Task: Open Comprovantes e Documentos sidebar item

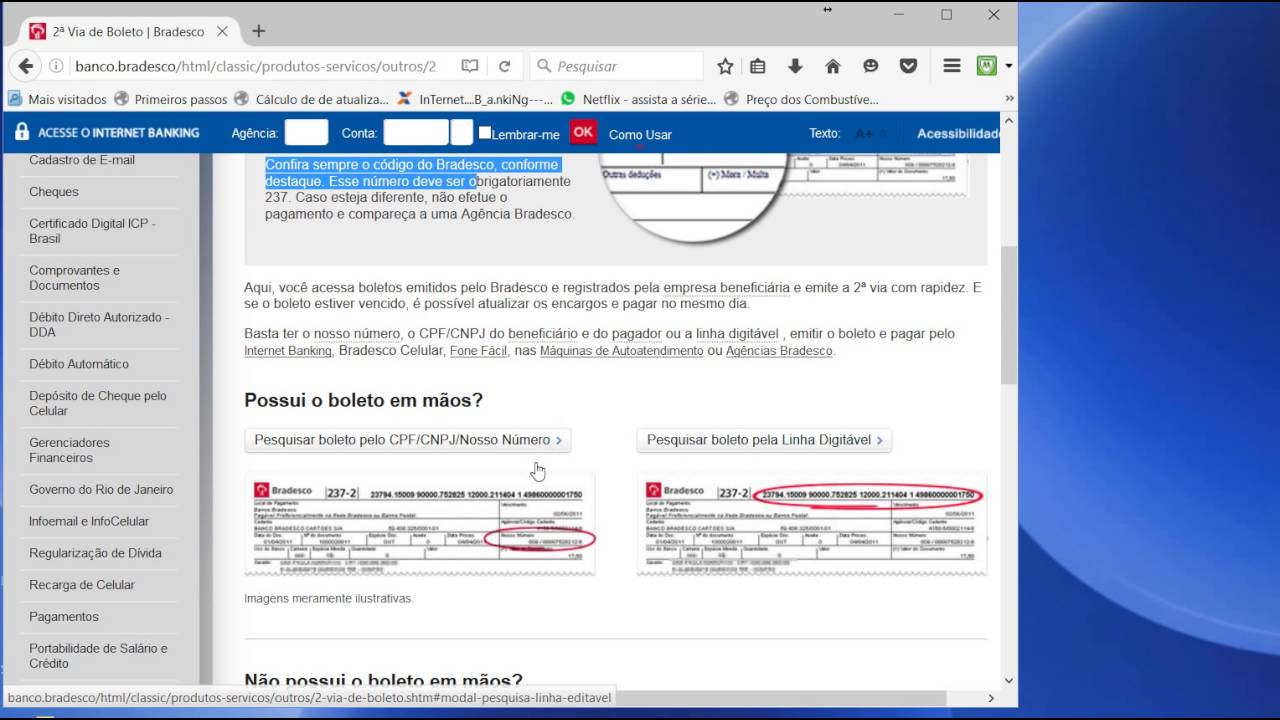Action: 74,278
